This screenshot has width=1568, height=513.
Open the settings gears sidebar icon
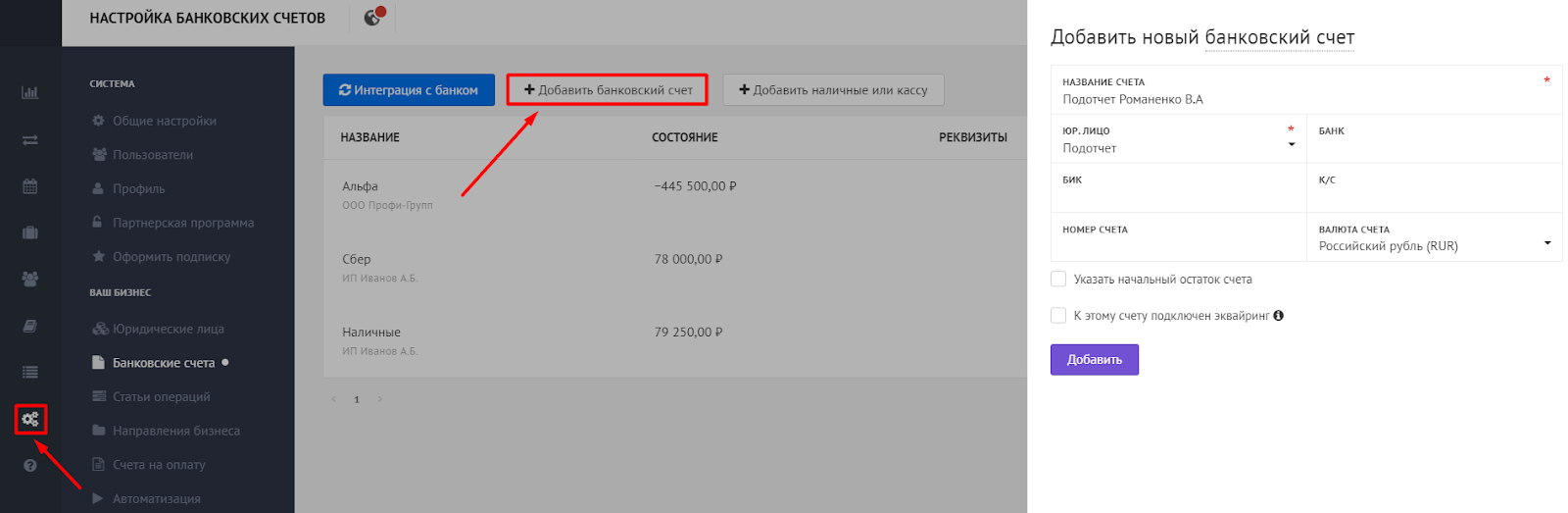click(x=30, y=420)
